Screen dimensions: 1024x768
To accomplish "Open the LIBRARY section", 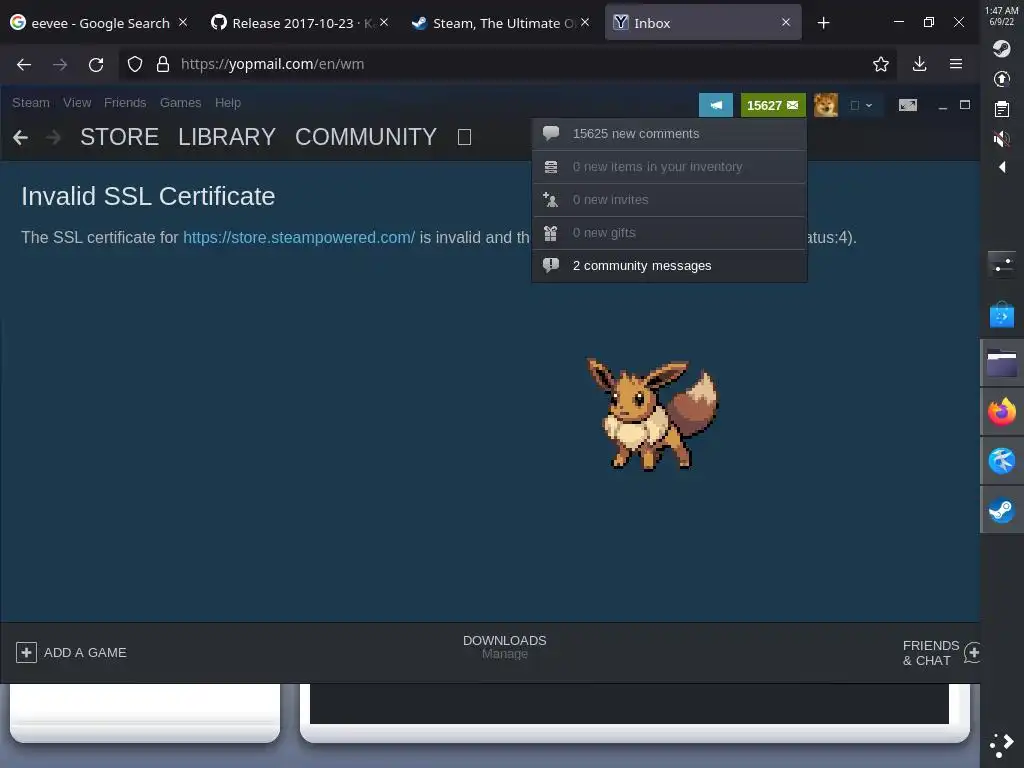I will coord(227,137).
